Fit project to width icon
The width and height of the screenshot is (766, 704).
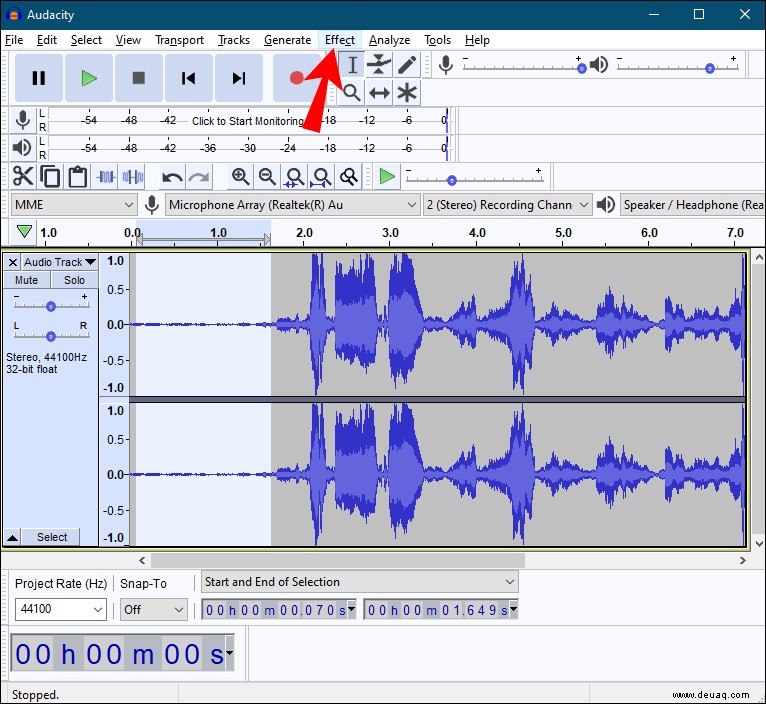point(321,176)
